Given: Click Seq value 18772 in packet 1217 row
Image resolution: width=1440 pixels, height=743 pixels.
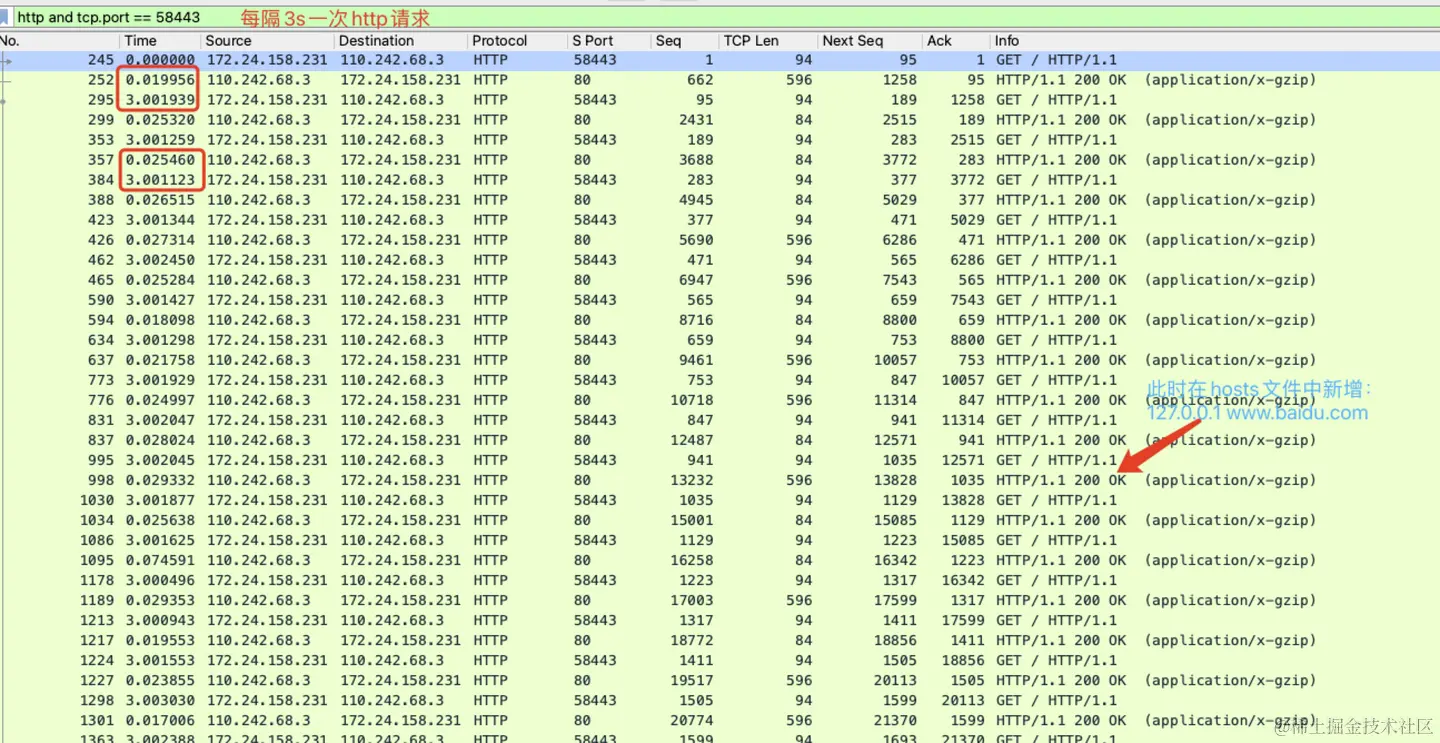Looking at the screenshot, I should [692, 640].
